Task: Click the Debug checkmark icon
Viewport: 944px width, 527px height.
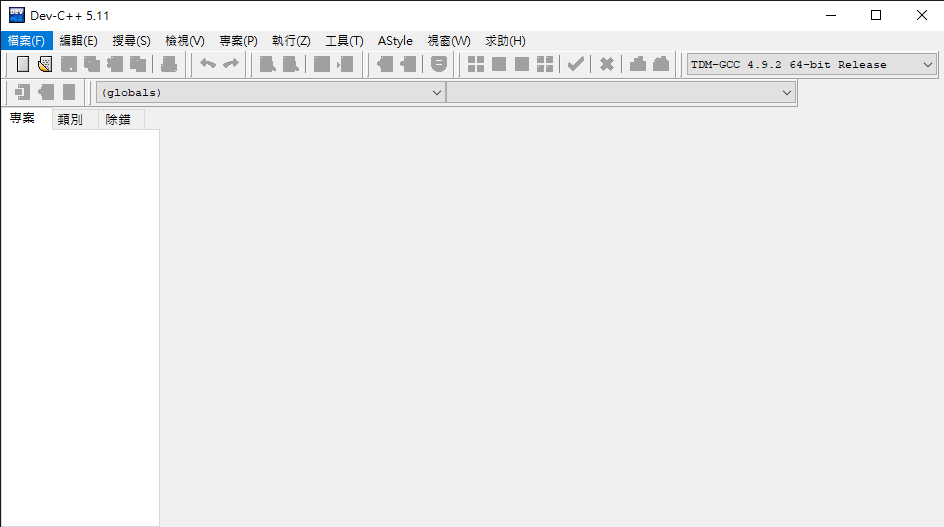Action: click(576, 64)
